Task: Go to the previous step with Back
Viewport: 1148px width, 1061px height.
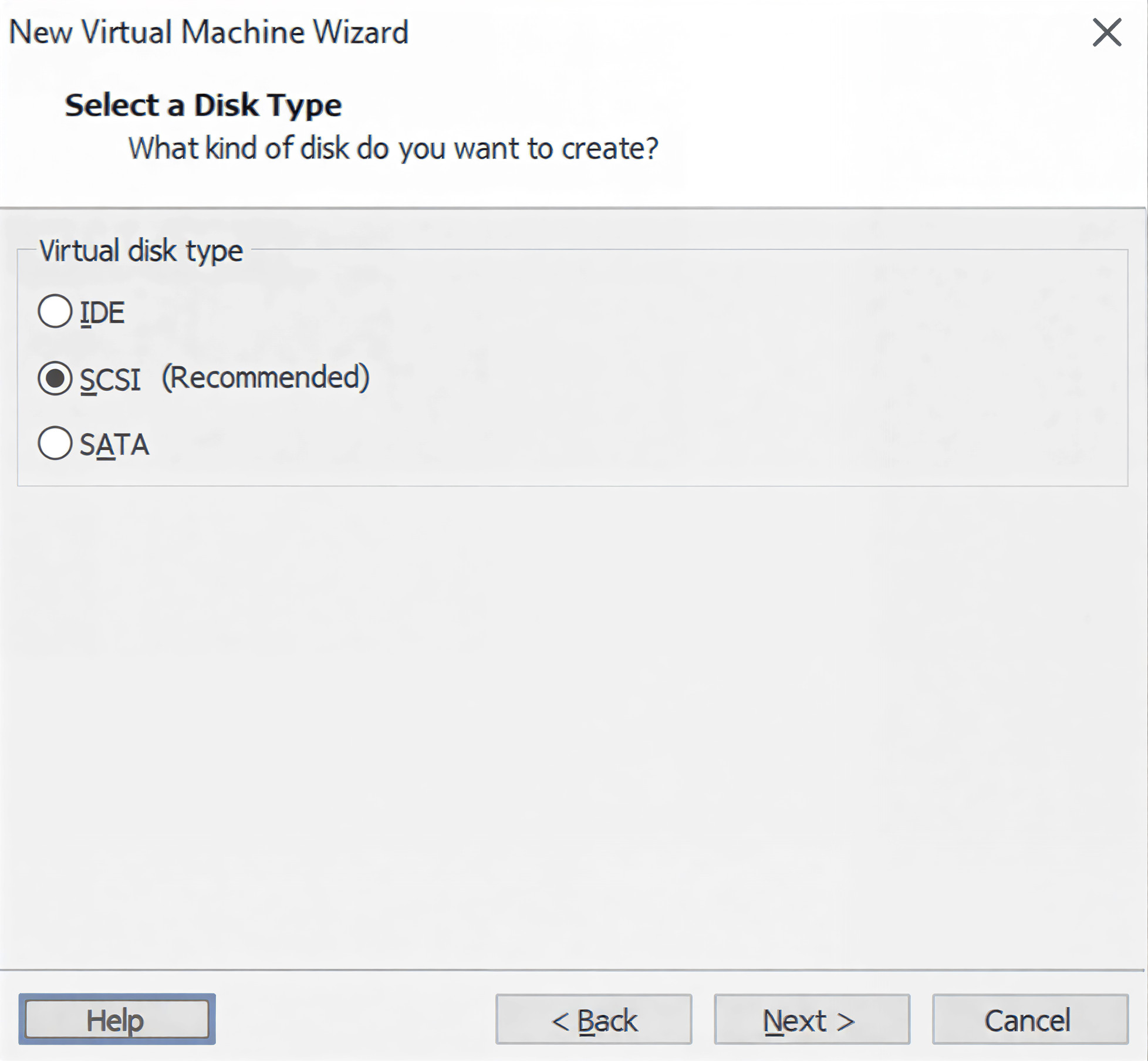Action: click(x=593, y=1019)
